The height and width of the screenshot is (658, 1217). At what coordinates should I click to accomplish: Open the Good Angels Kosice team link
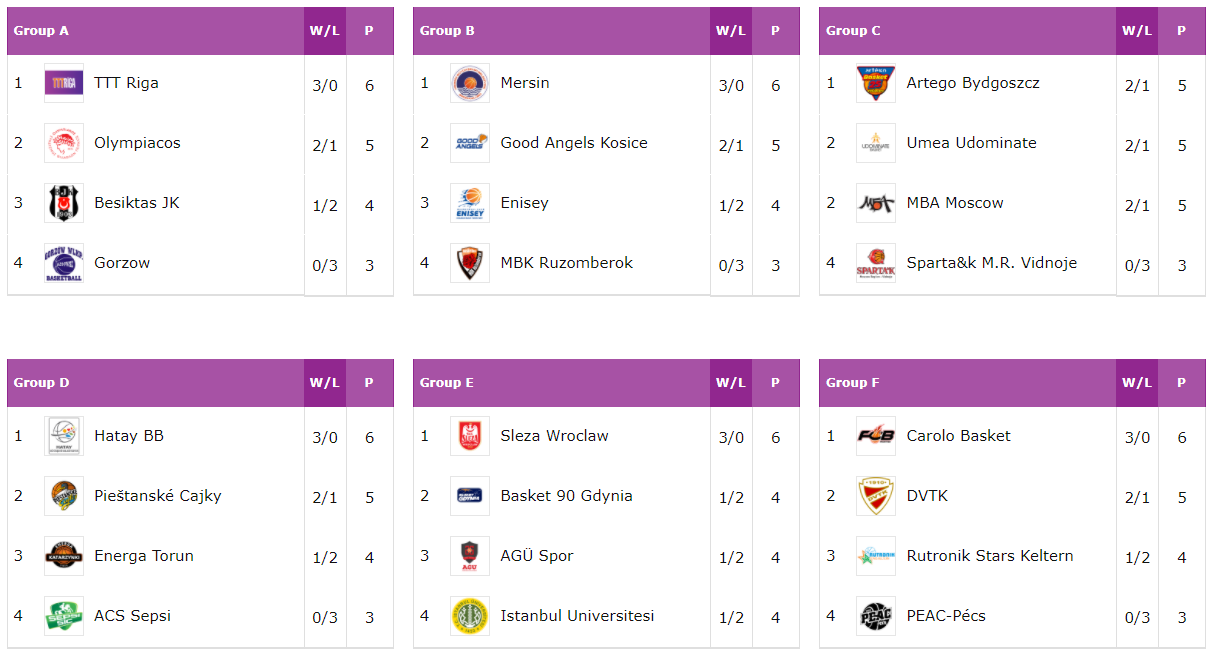[574, 143]
